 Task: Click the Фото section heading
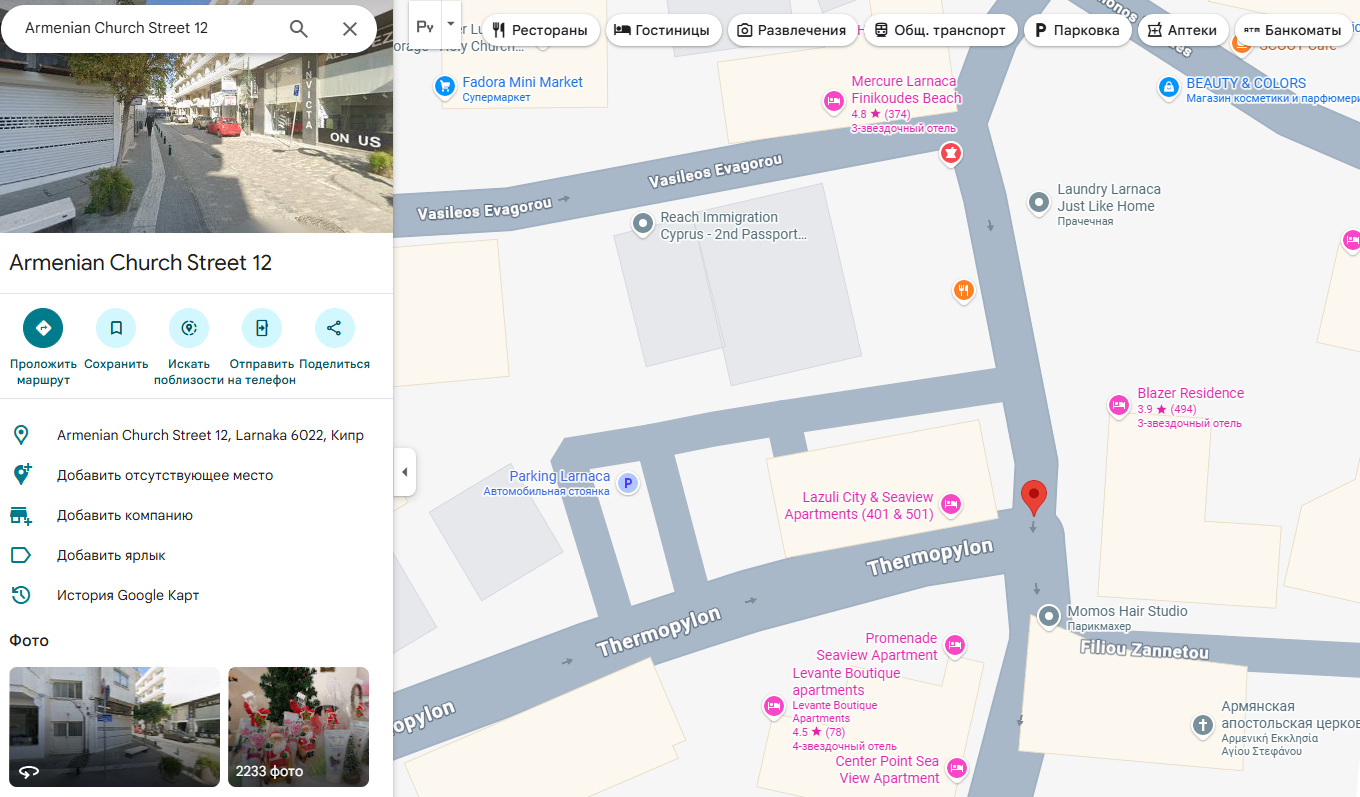click(29, 640)
